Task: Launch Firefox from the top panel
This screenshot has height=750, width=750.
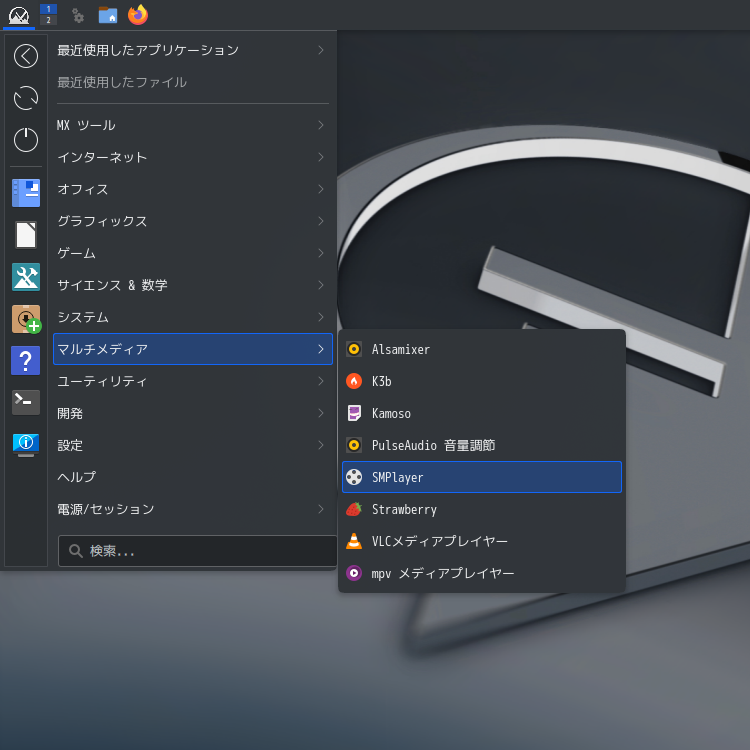Action: (138, 15)
